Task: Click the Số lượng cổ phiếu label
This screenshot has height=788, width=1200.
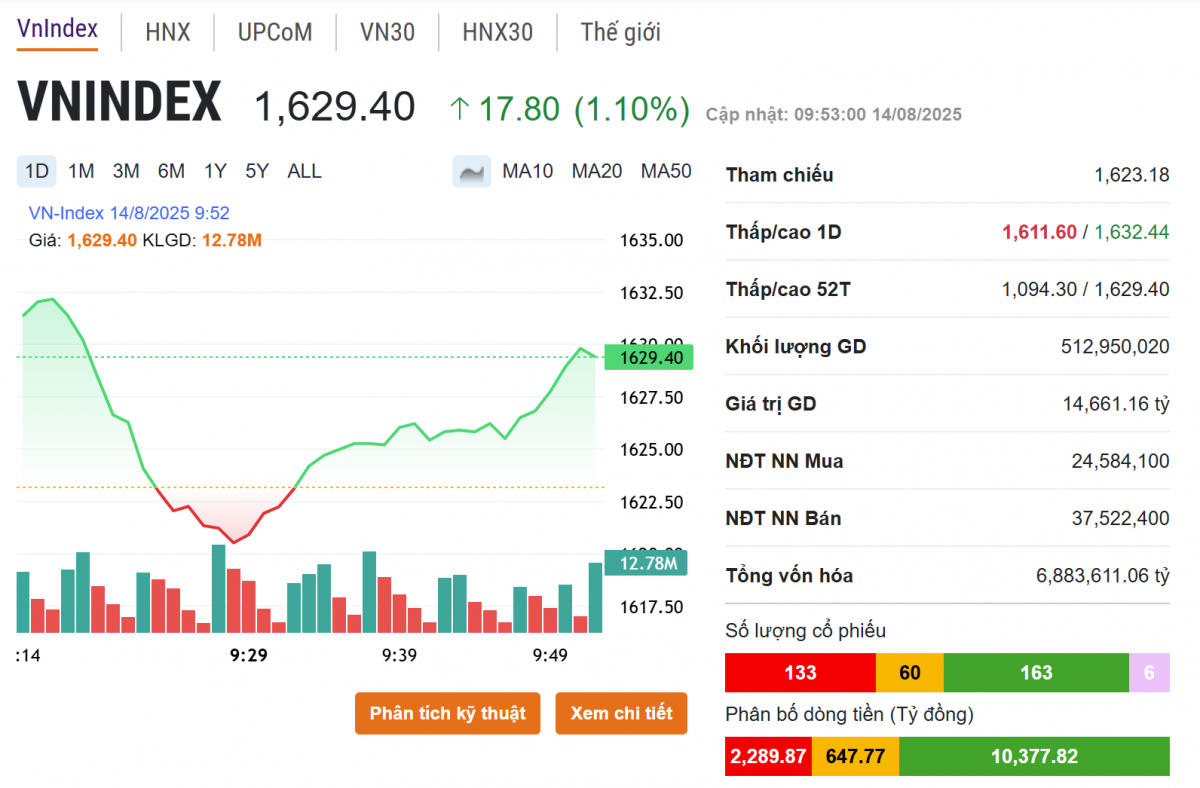Action: point(806,631)
